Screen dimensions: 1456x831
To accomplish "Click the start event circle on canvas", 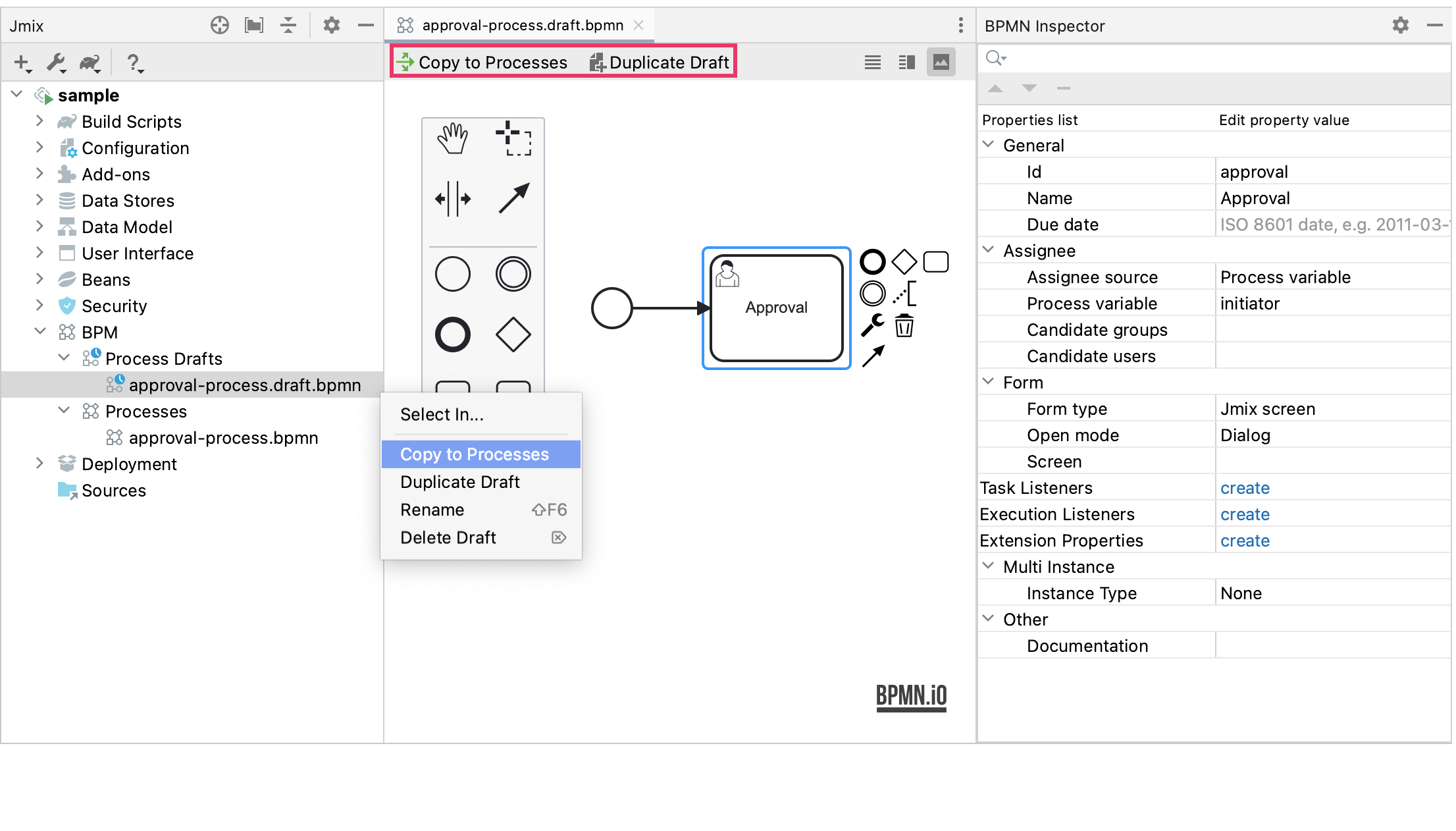I will click(611, 308).
